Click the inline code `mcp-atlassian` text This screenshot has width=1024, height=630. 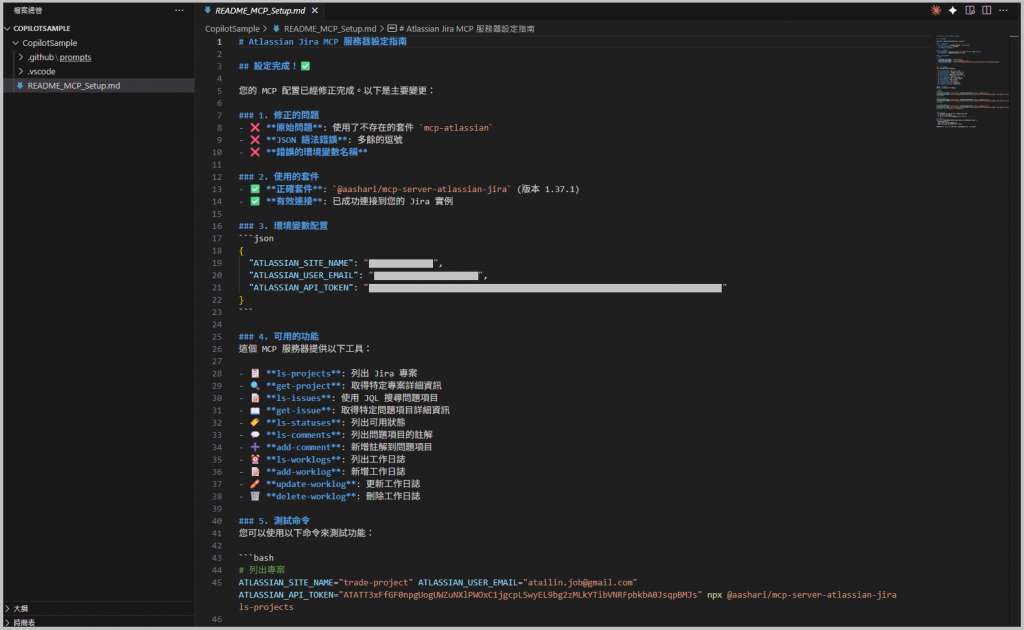[456, 128]
